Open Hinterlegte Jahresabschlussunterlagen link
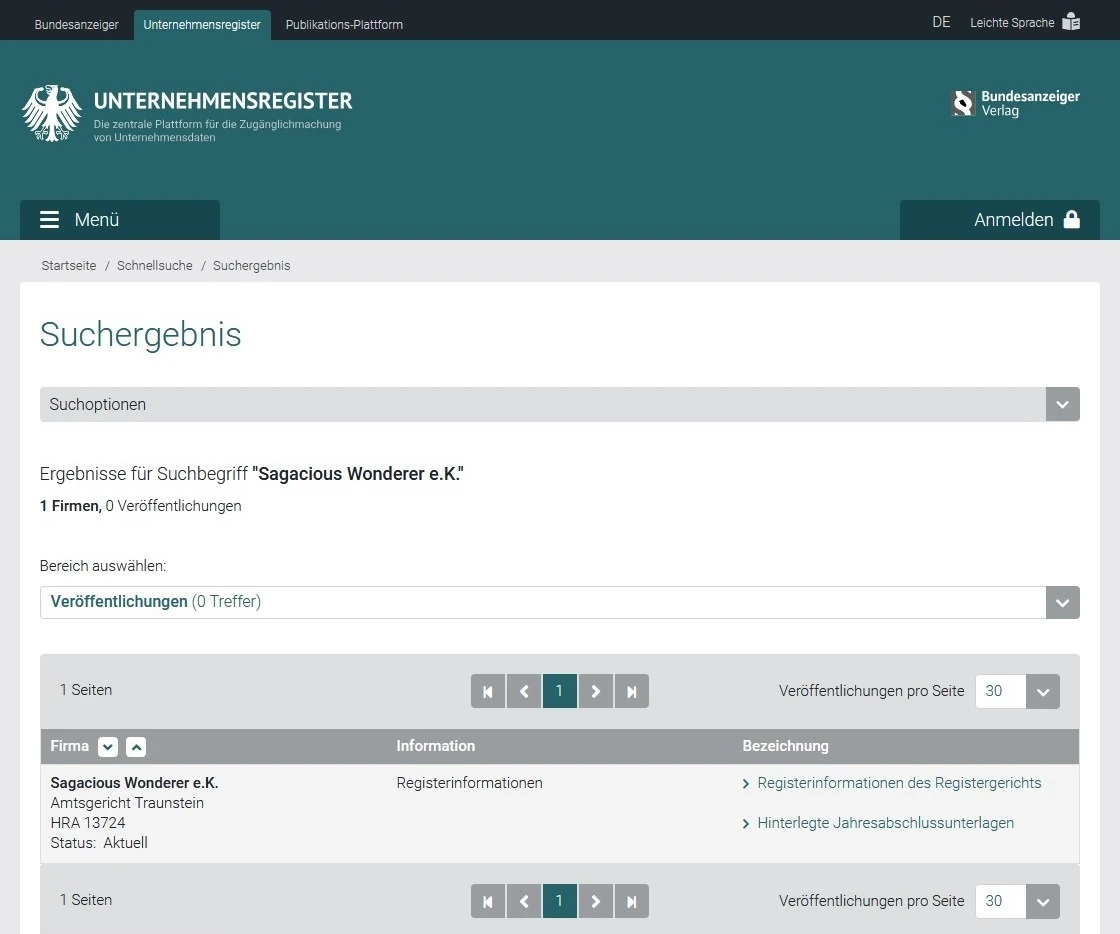 (885, 823)
